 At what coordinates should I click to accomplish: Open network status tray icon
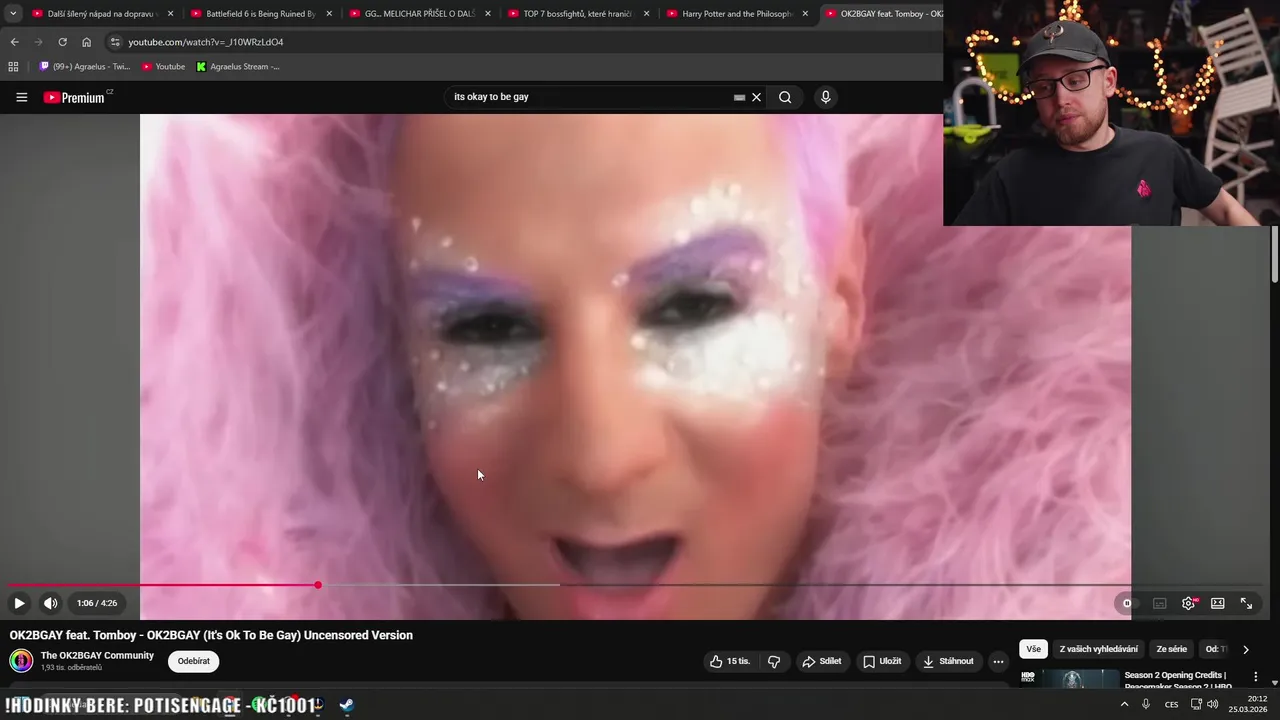[x=1196, y=704]
